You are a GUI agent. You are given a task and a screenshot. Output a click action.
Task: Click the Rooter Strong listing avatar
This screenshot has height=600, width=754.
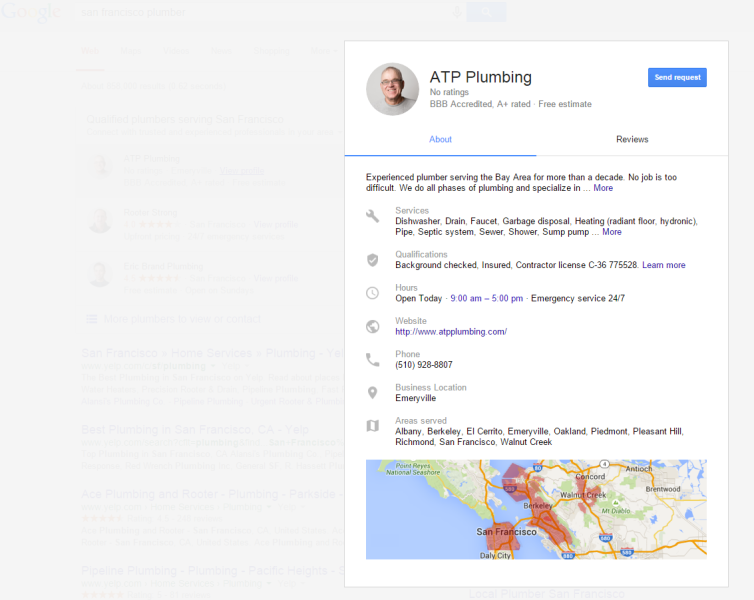point(101,221)
